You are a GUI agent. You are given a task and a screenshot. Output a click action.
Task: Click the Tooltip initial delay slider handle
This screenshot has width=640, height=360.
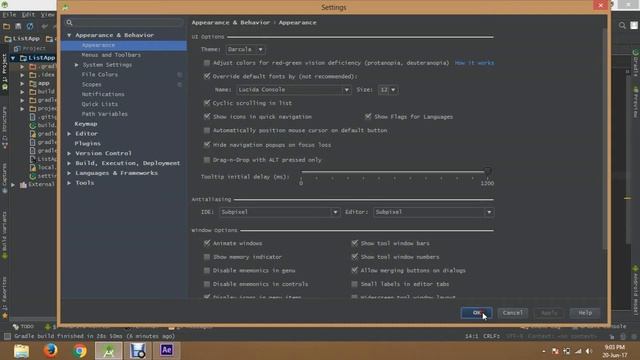(487, 171)
